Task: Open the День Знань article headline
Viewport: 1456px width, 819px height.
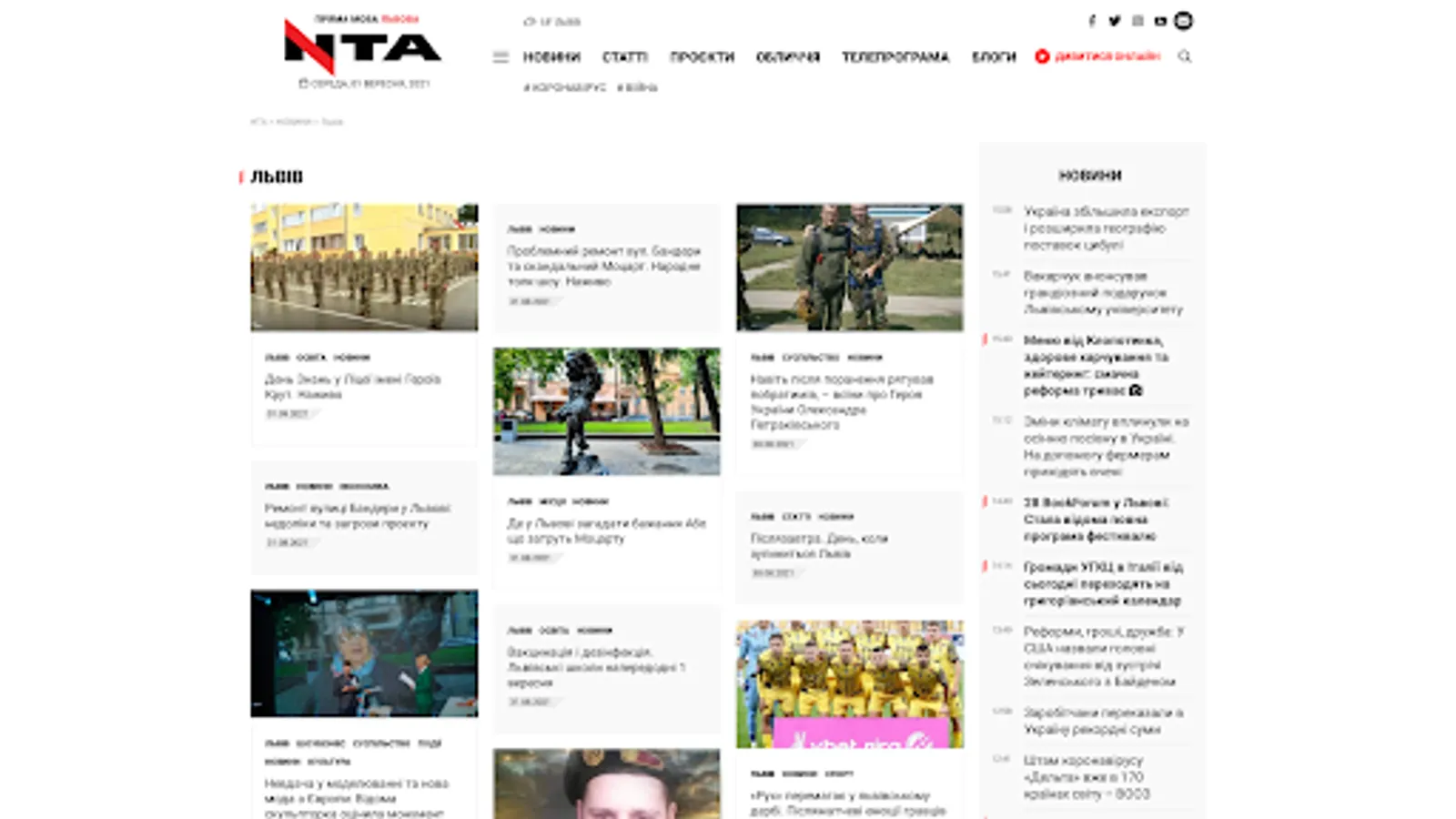Action: coord(353,387)
